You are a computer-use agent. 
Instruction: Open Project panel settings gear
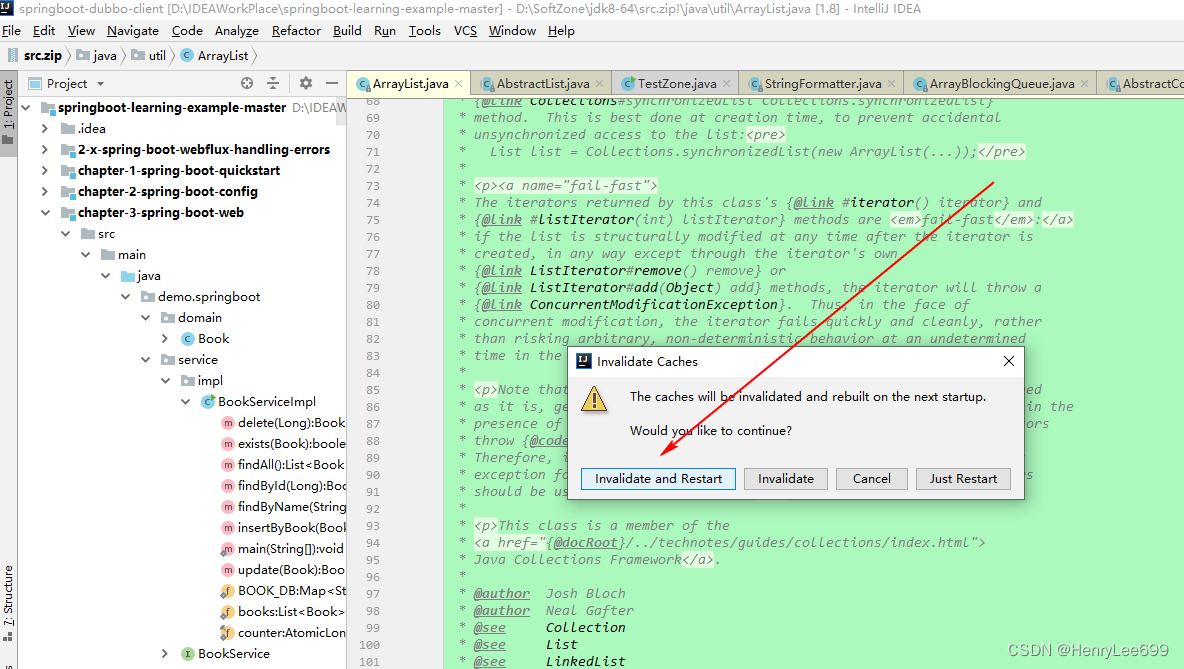305,83
